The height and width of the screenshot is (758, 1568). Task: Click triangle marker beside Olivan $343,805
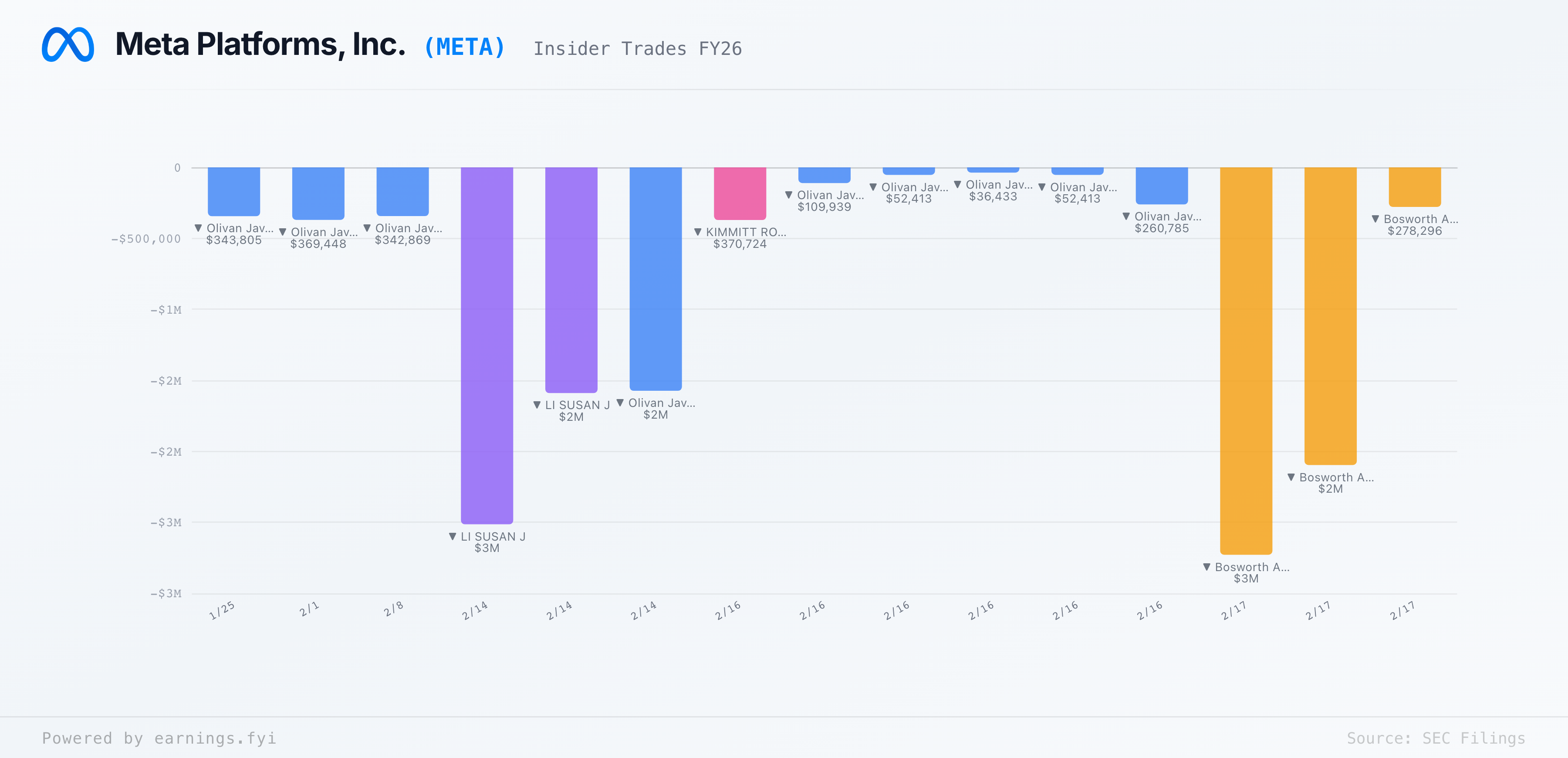pos(198,228)
